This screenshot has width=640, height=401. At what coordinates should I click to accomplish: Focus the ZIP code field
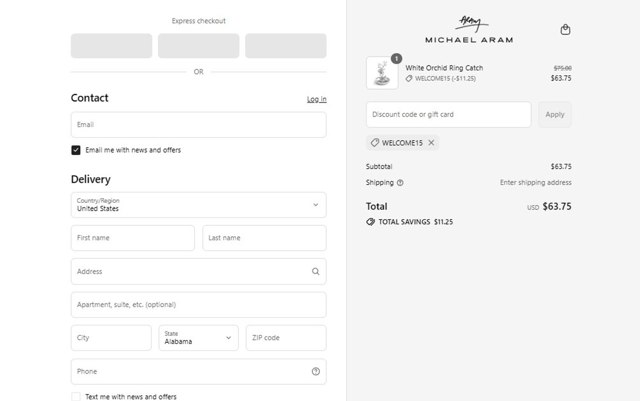[x=286, y=338]
